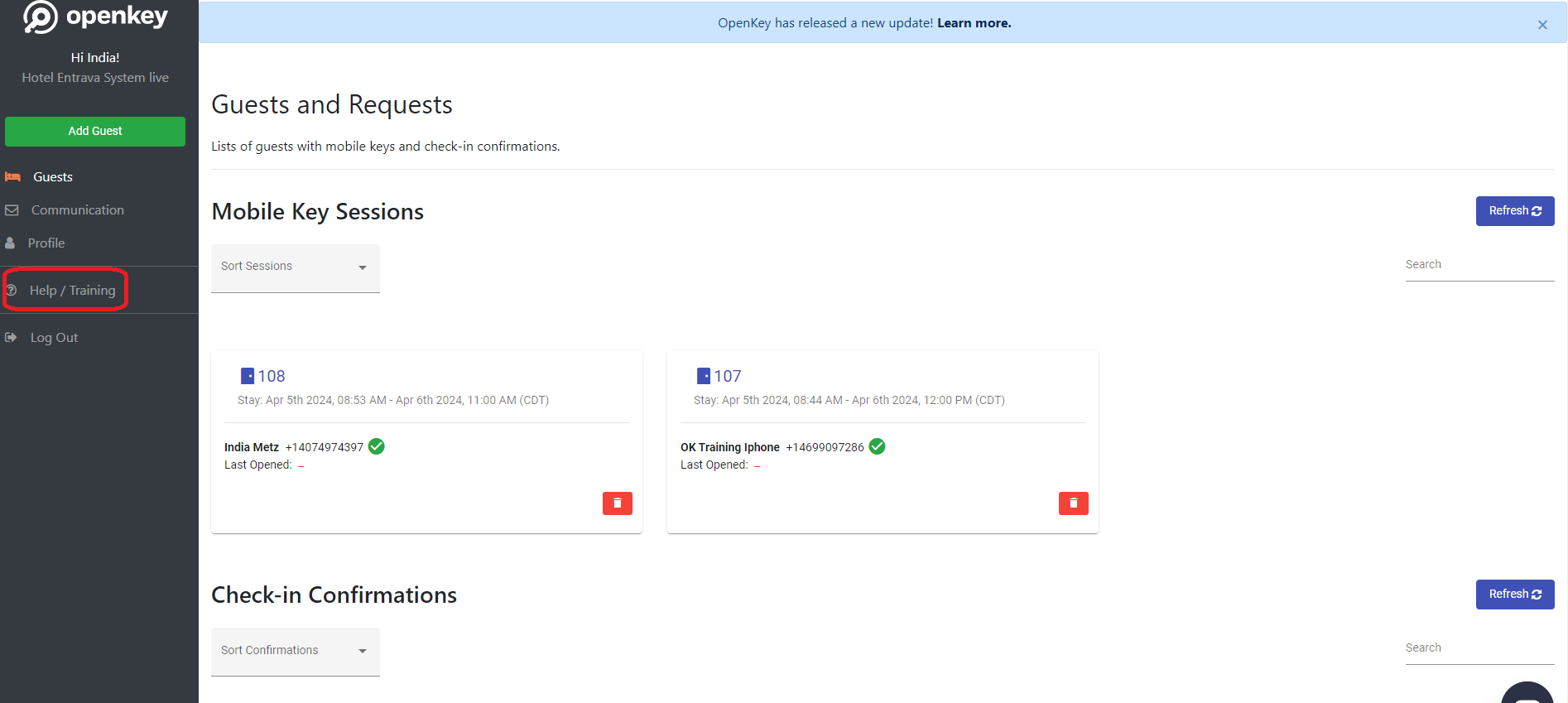
Task: Open room number 107 link
Action: [728, 376]
